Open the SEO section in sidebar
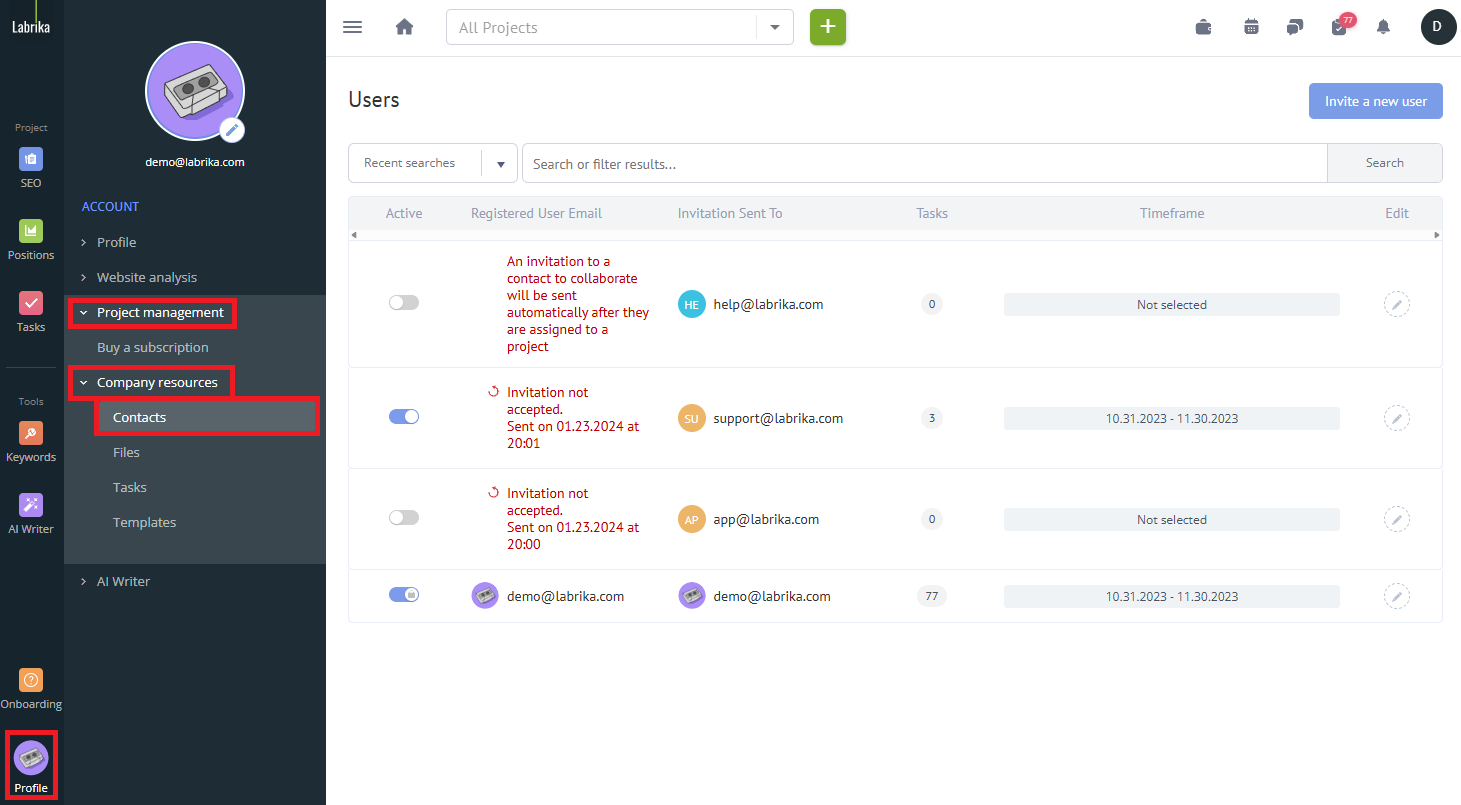Image resolution: width=1461 pixels, height=805 pixels. [x=31, y=166]
